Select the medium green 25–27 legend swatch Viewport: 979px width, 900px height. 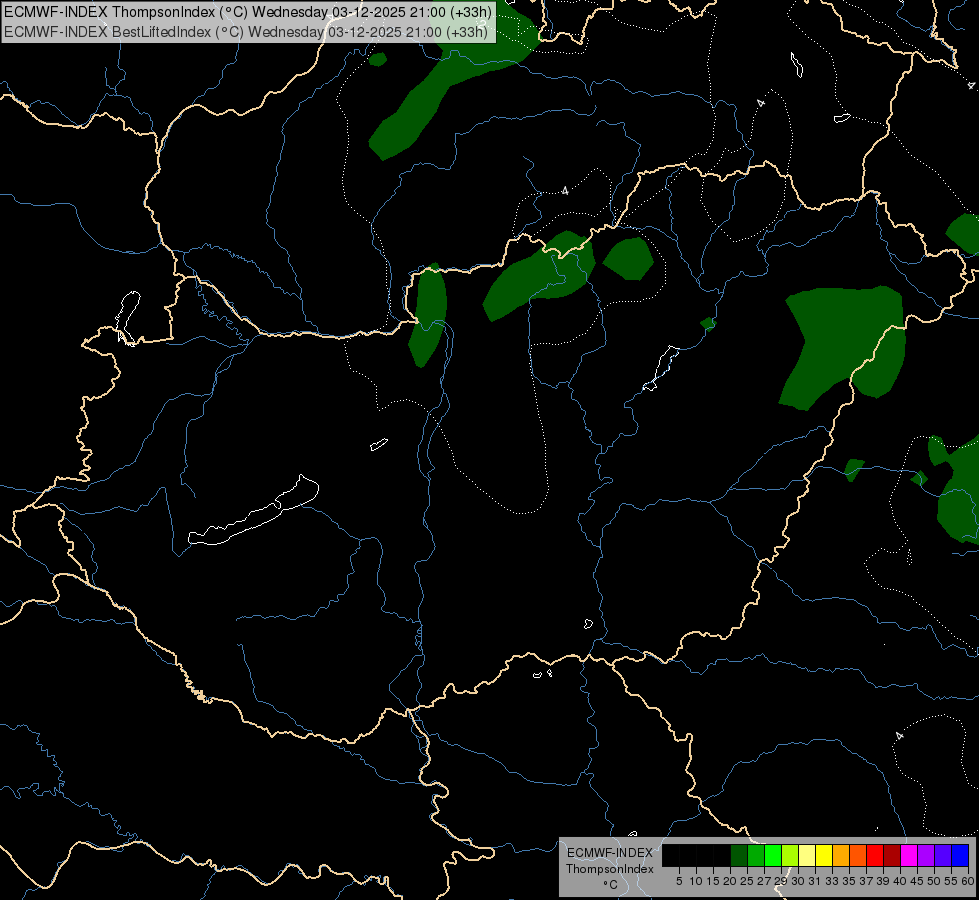coord(755,855)
